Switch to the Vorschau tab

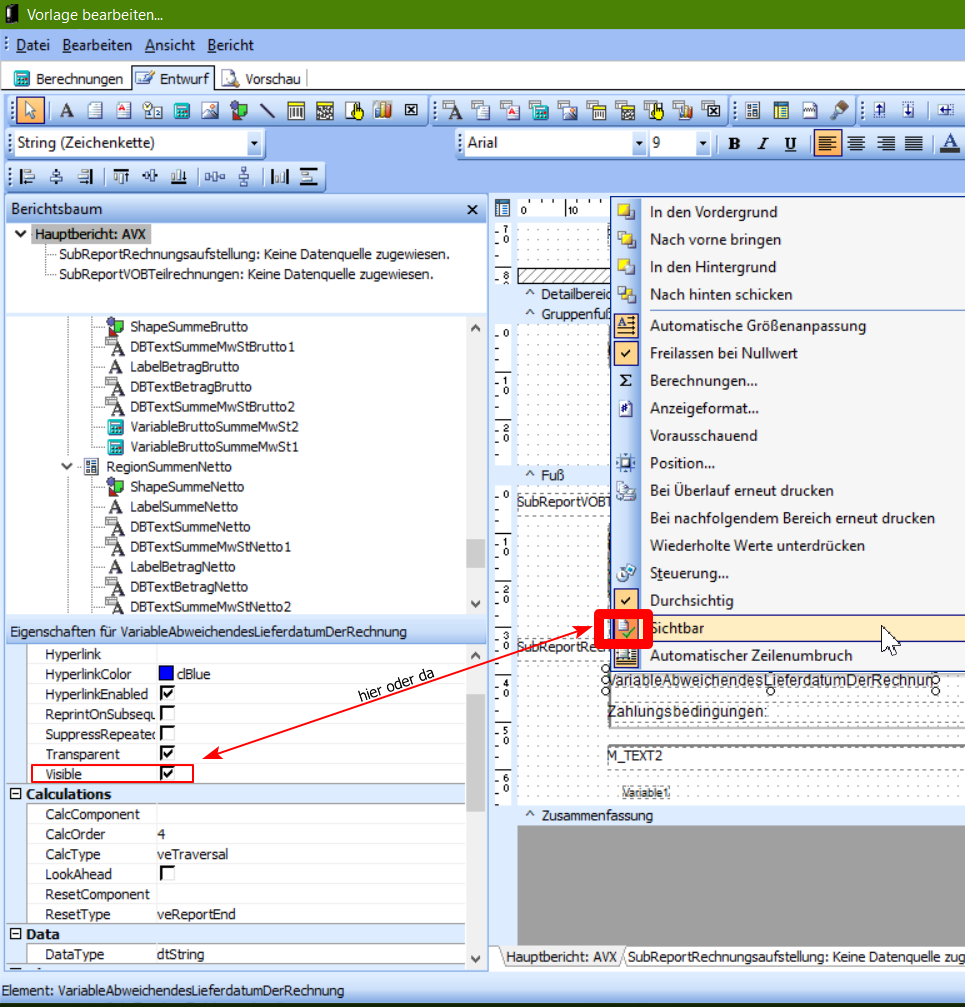(x=262, y=78)
